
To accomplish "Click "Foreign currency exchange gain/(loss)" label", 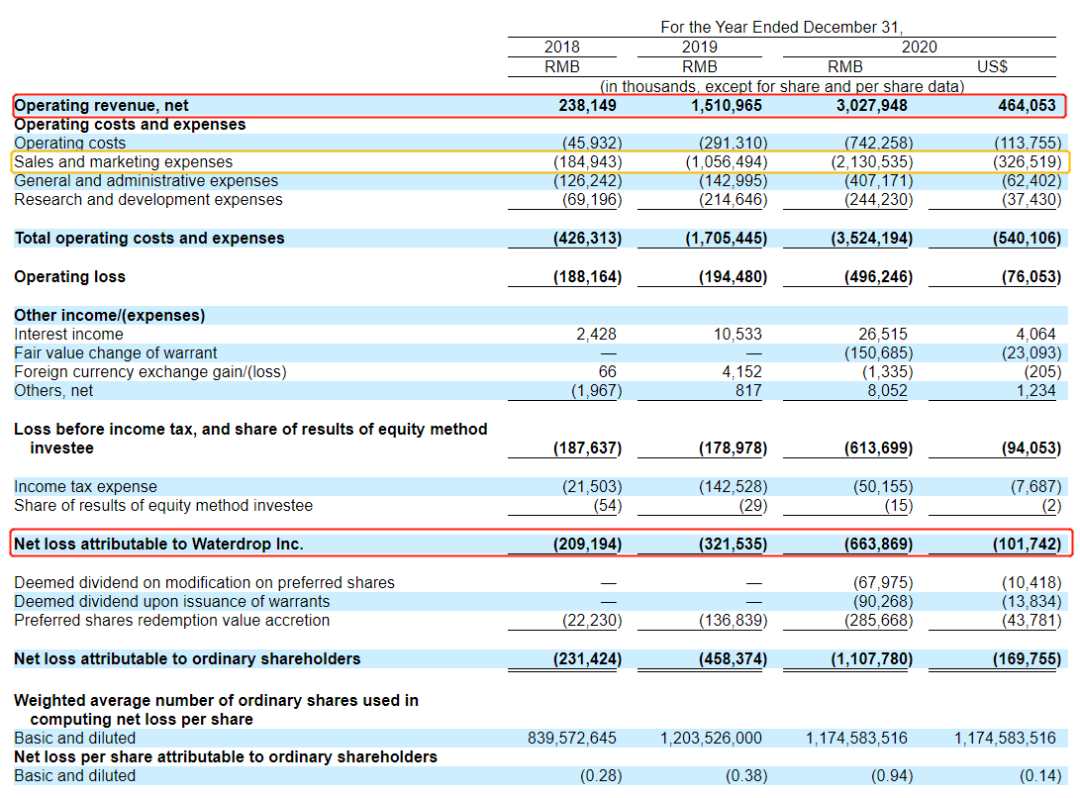I will [150, 372].
